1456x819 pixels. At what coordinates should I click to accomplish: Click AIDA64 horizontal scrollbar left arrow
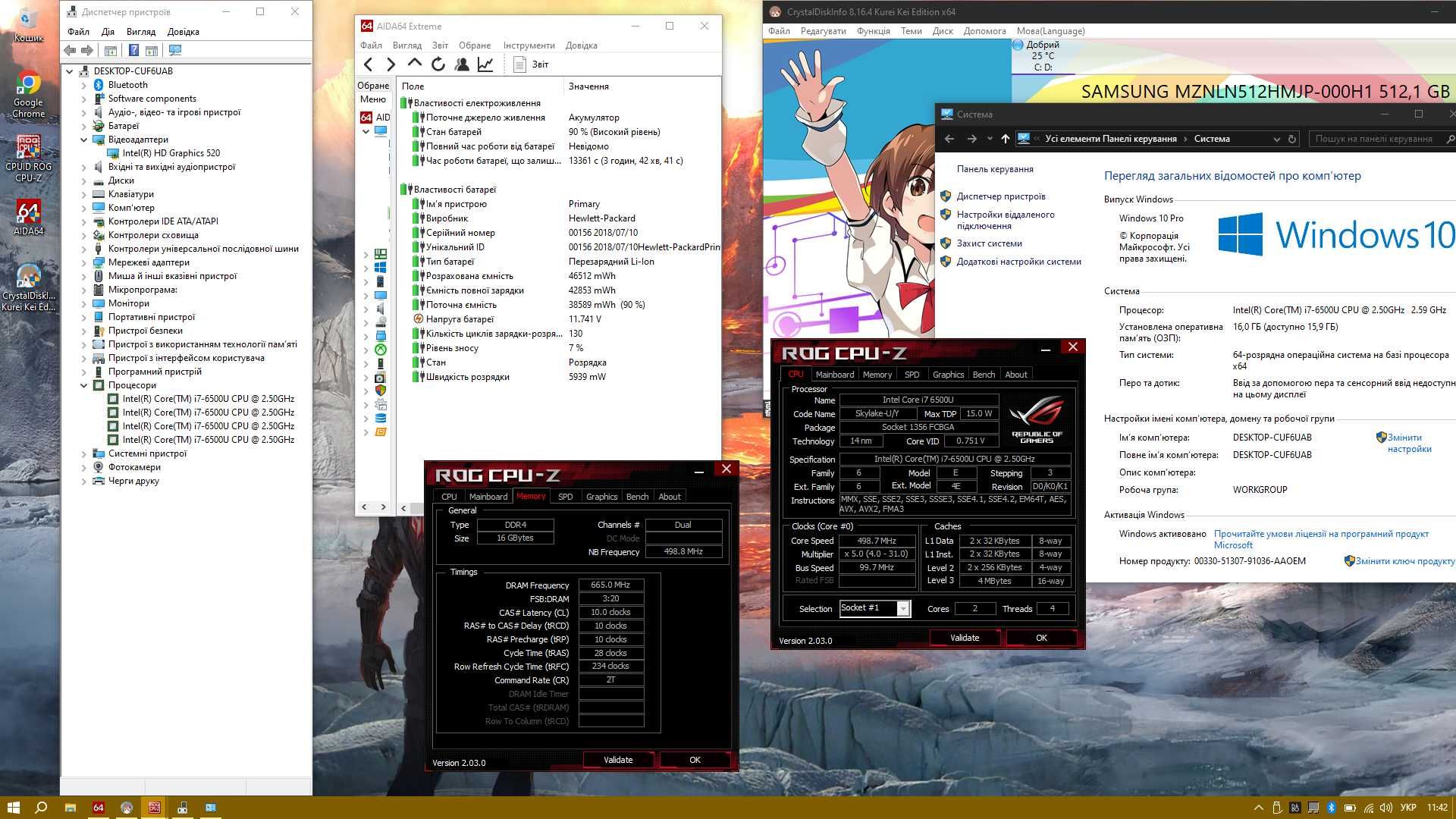click(x=403, y=508)
